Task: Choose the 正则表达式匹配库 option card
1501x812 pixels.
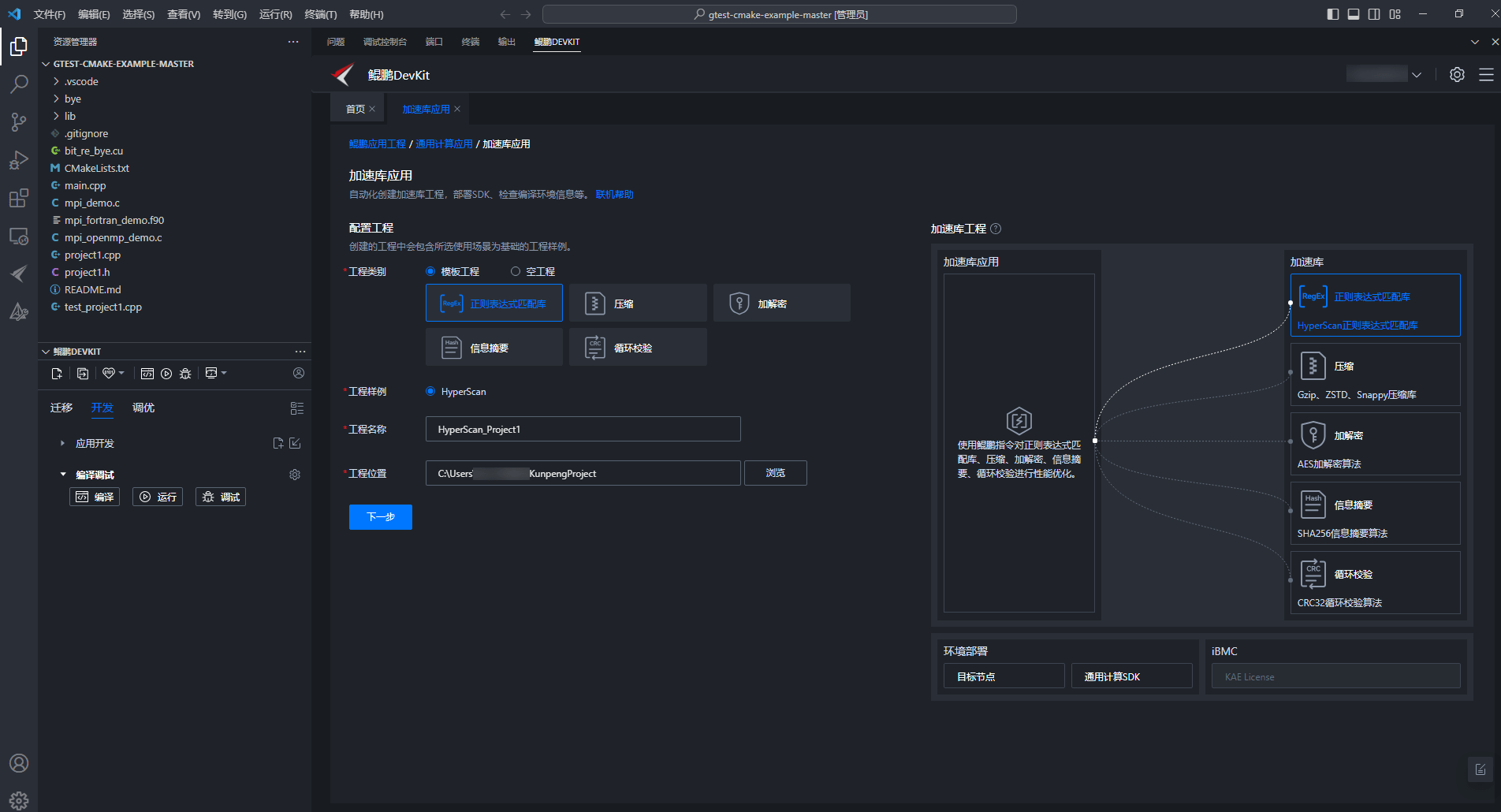Action: pyautogui.click(x=494, y=303)
